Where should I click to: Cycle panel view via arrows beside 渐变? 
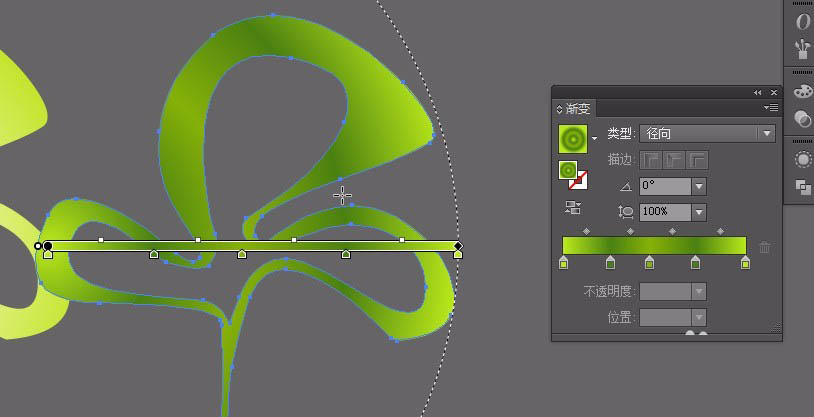(x=559, y=109)
